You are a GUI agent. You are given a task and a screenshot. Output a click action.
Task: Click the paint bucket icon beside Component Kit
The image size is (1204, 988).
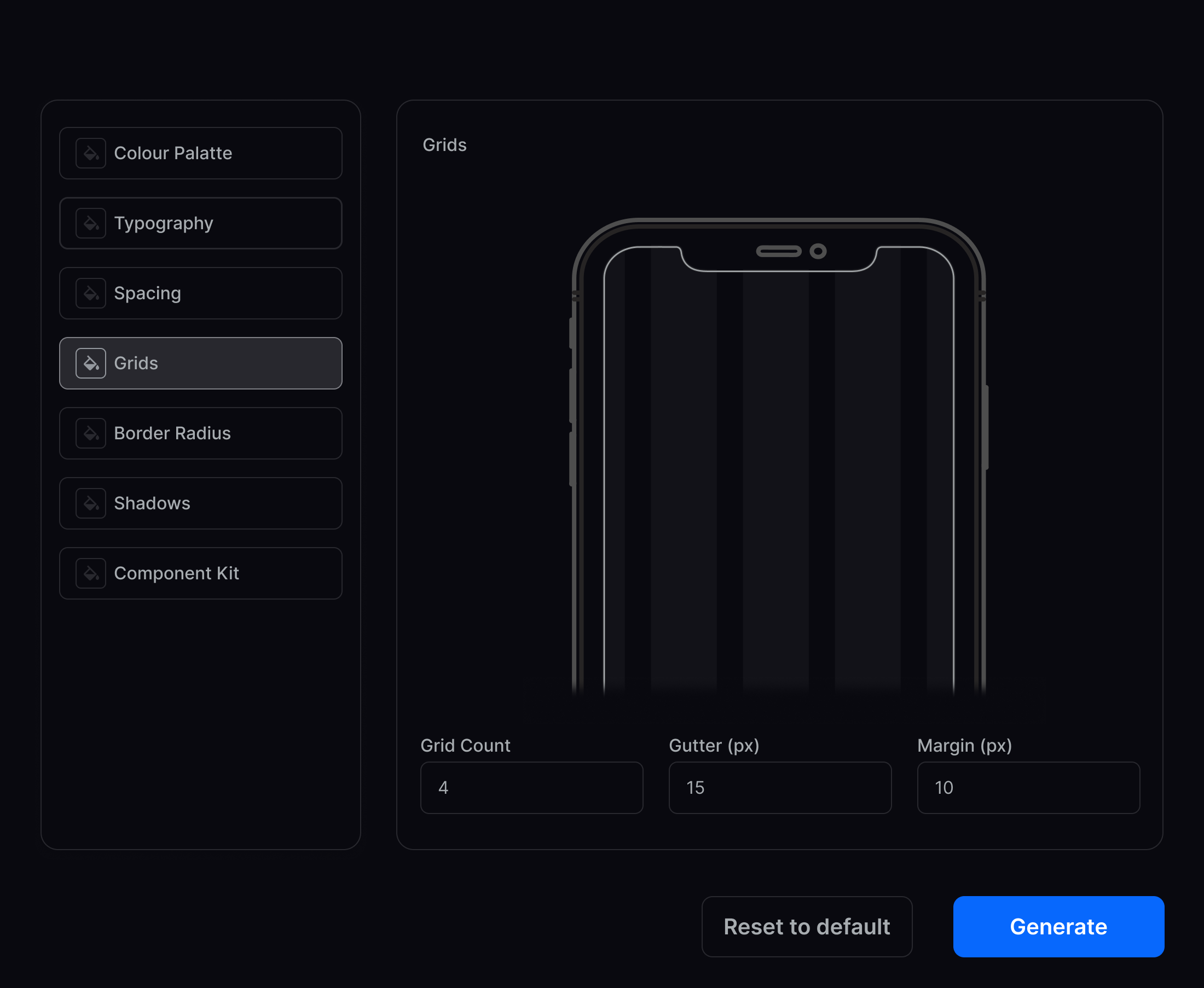coord(90,573)
